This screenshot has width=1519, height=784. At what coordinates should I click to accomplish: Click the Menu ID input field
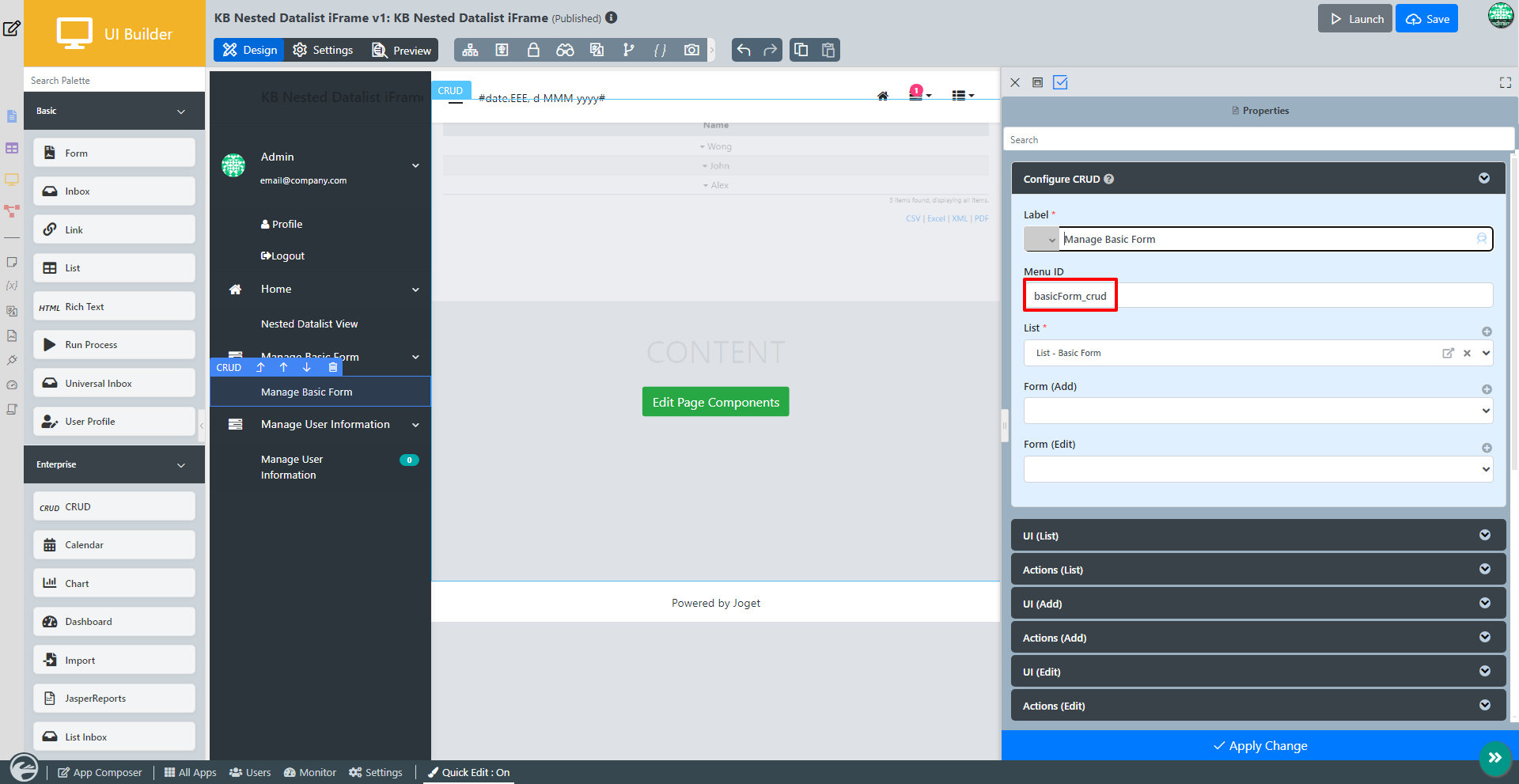click(1258, 296)
